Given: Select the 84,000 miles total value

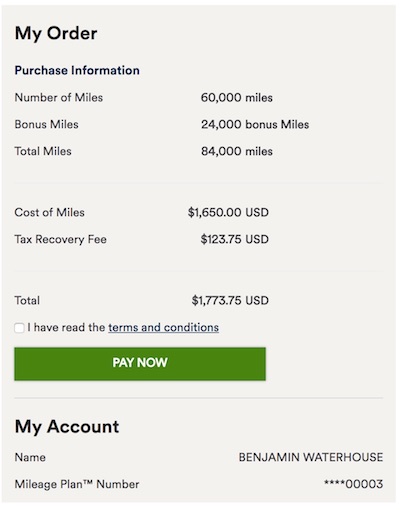Looking at the screenshot, I should tap(237, 151).
